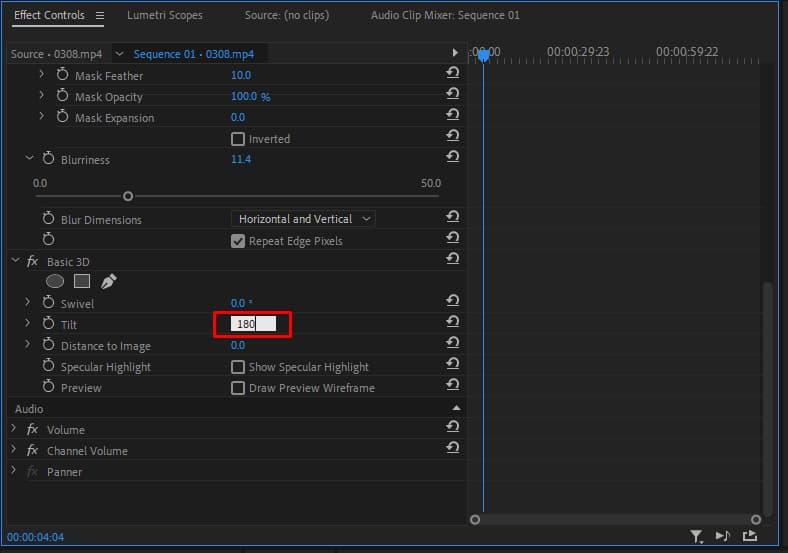
Task: Expand the Distance to Image property
Action: (x=28, y=344)
